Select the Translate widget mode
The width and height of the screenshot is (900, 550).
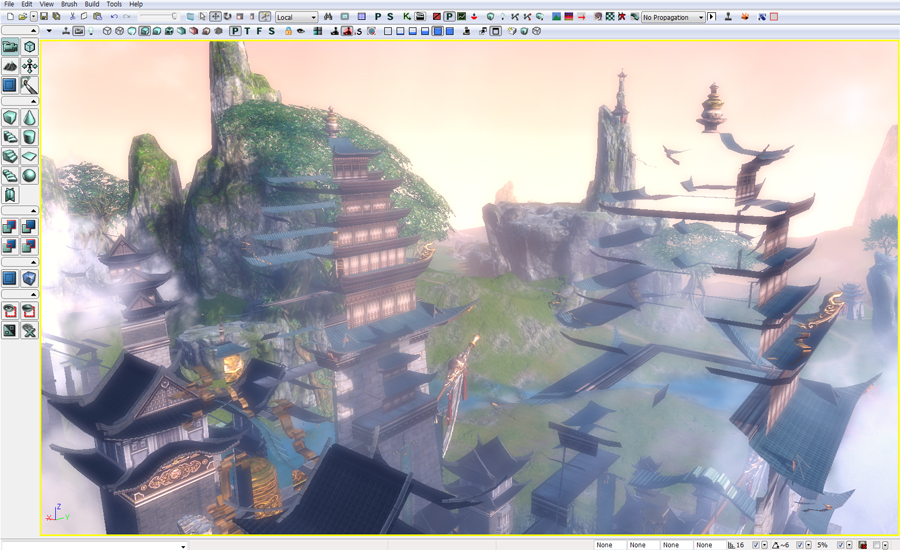click(x=215, y=17)
